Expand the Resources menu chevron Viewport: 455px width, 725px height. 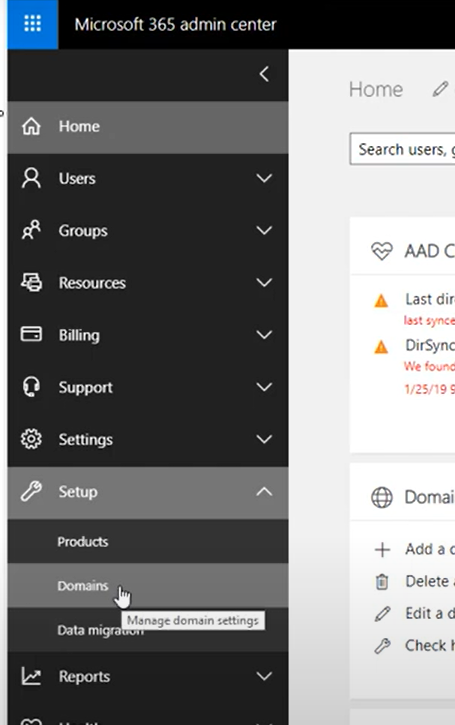click(x=264, y=283)
